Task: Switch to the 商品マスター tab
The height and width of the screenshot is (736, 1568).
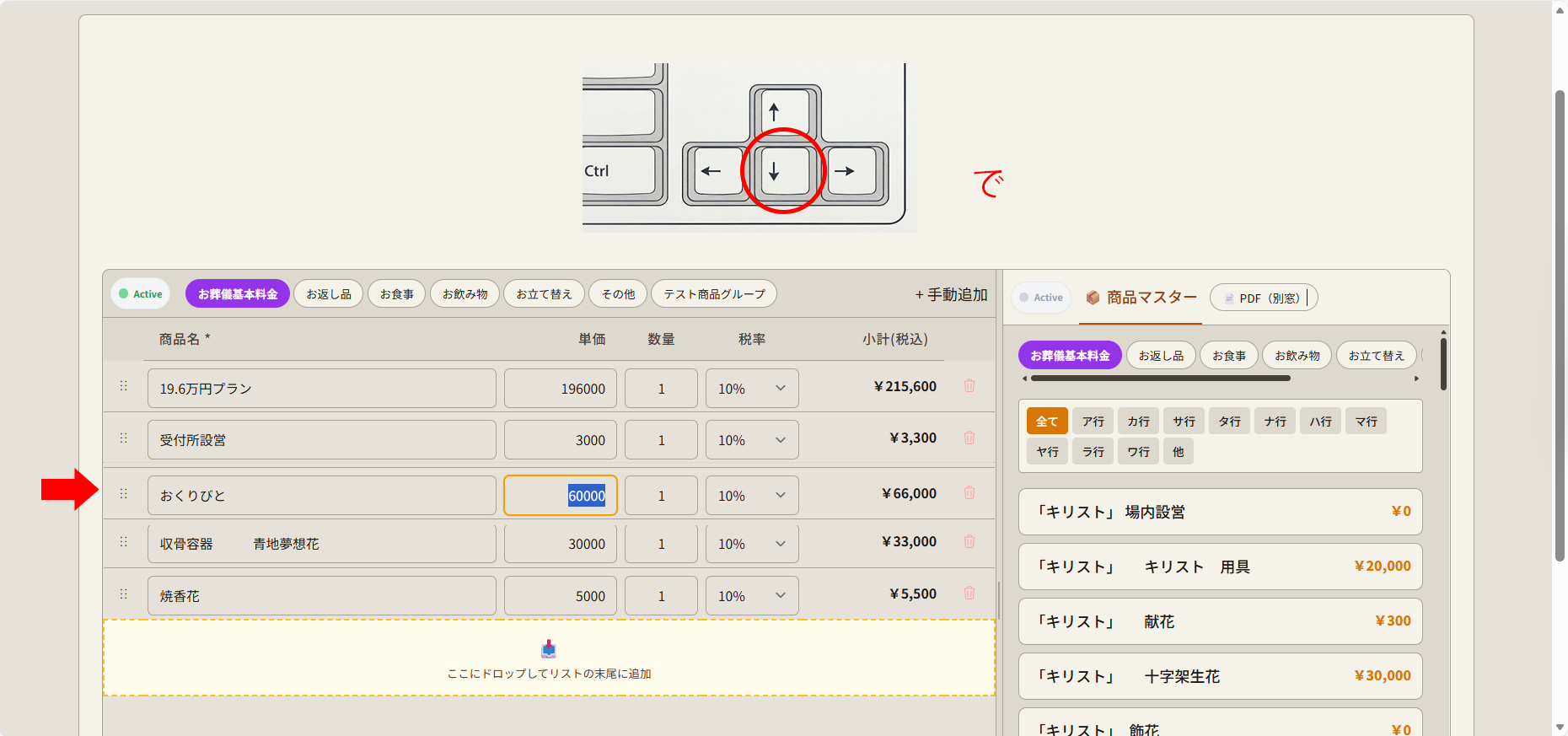Action: pos(1141,298)
